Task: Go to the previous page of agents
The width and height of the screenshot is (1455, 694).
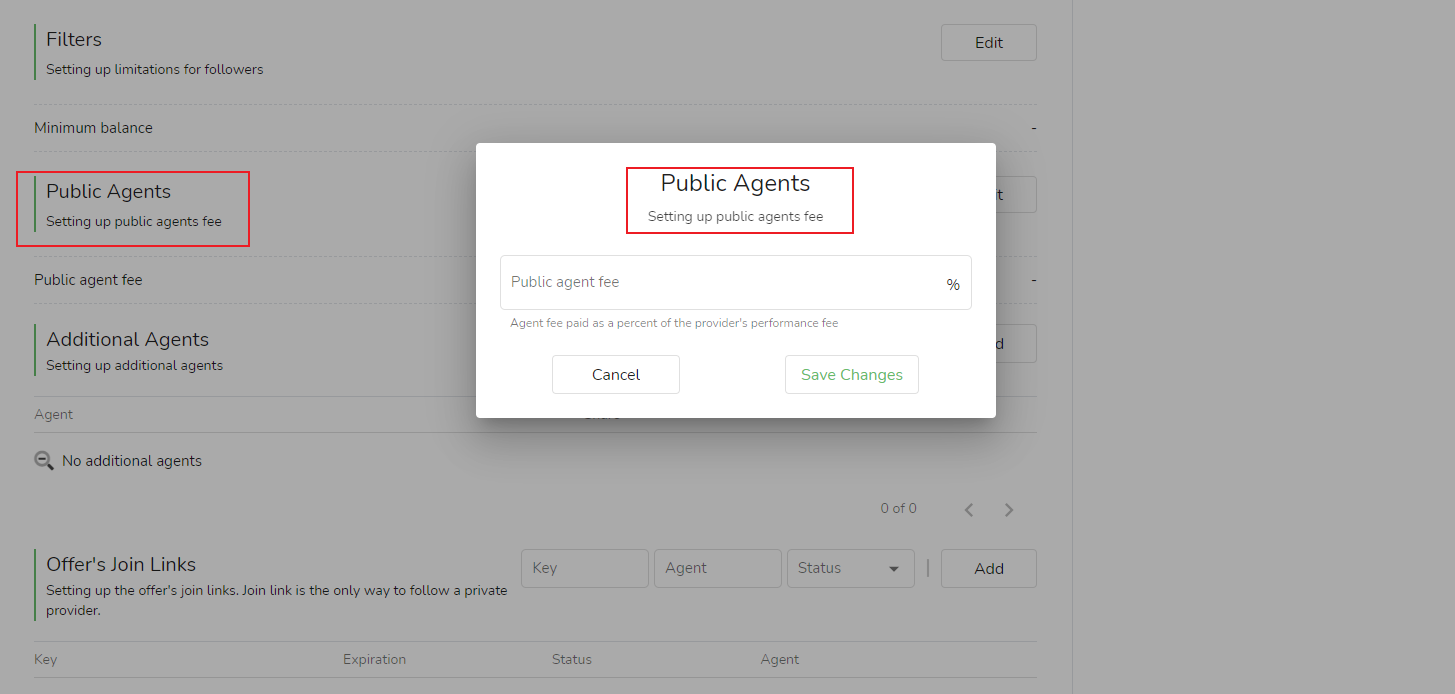Action: (969, 510)
